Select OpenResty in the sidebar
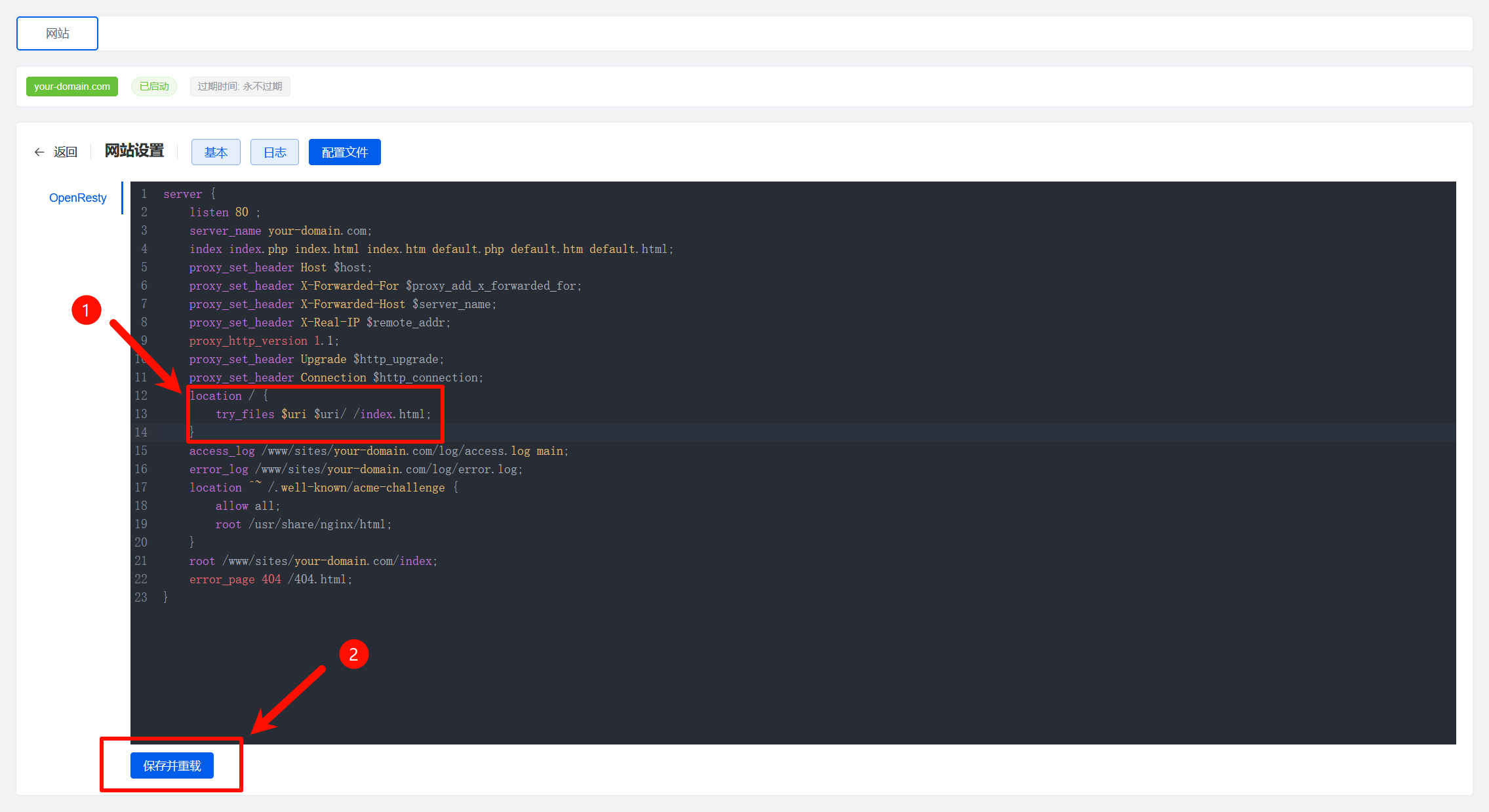This screenshot has height=812, width=1489. tap(77, 198)
